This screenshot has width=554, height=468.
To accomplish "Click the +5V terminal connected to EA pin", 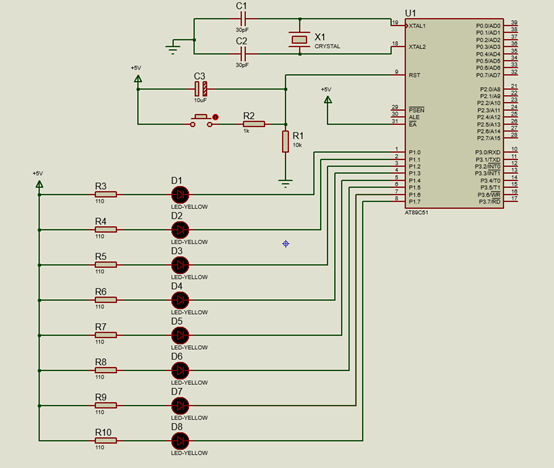I will click(x=328, y=100).
